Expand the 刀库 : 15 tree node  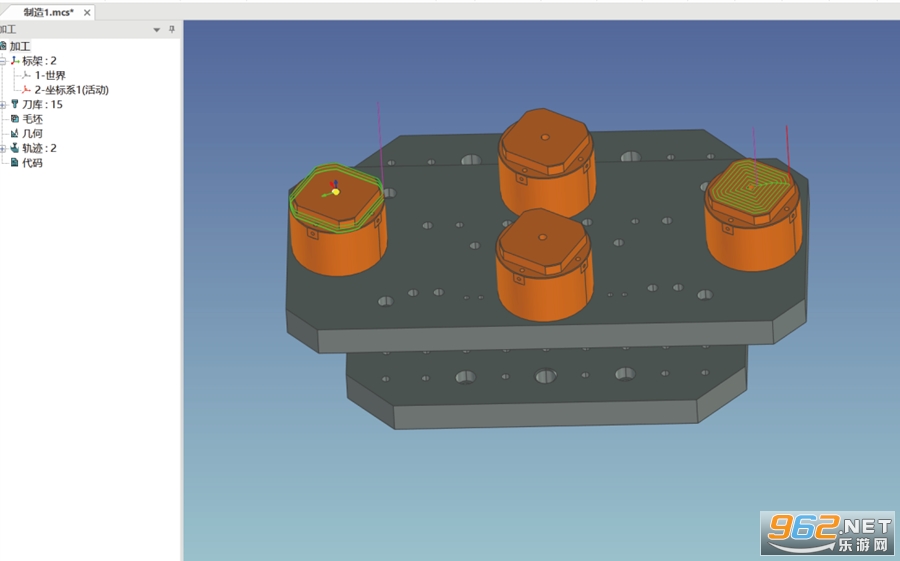(3, 105)
